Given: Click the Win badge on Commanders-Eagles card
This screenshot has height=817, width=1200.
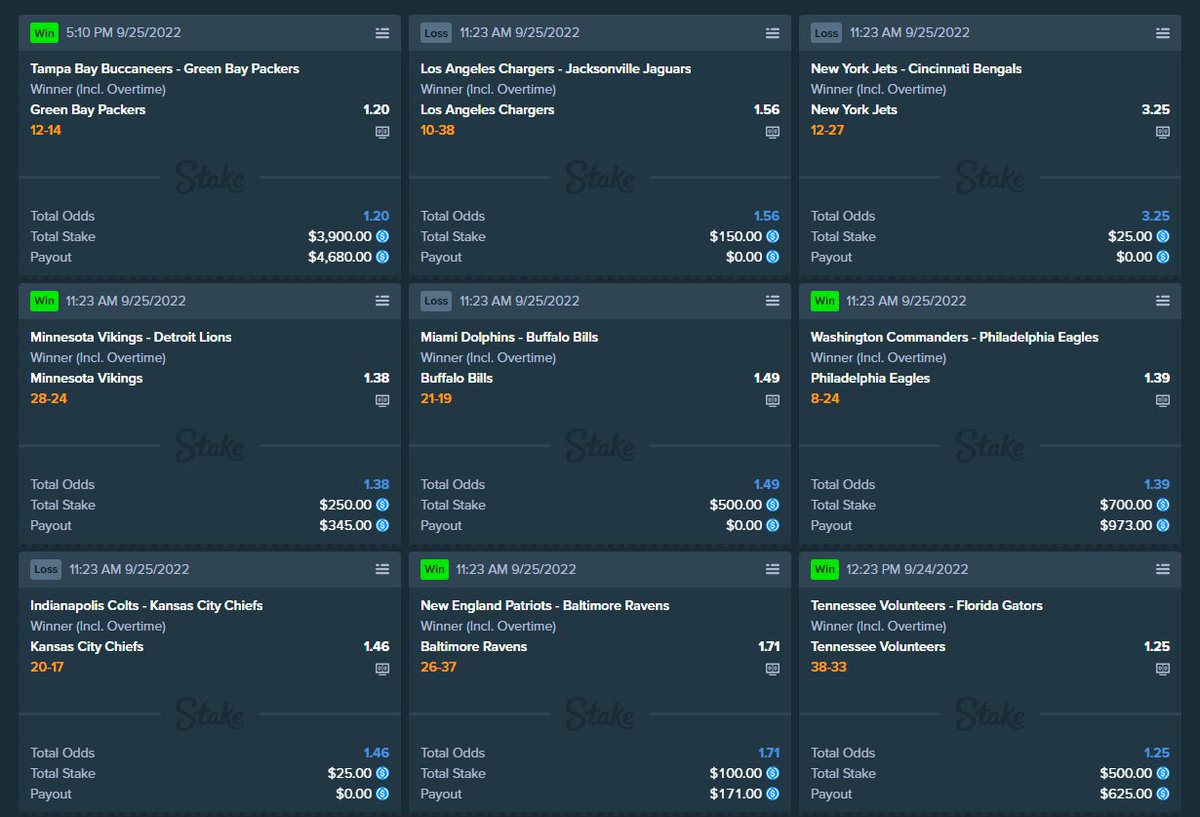Looking at the screenshot, I should click(825, 301).
